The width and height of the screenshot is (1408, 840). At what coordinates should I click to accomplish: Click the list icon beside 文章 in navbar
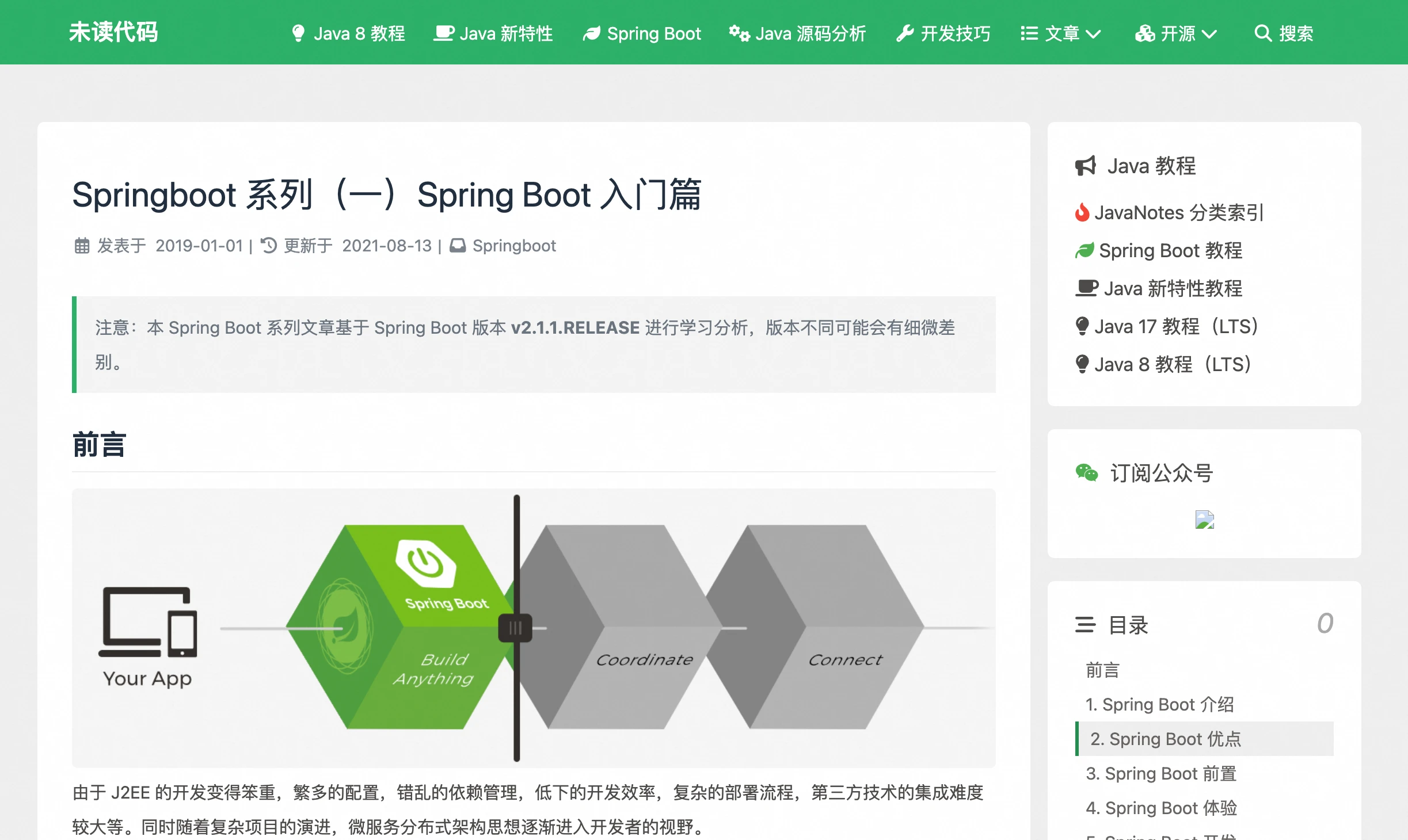[1029, 33]
